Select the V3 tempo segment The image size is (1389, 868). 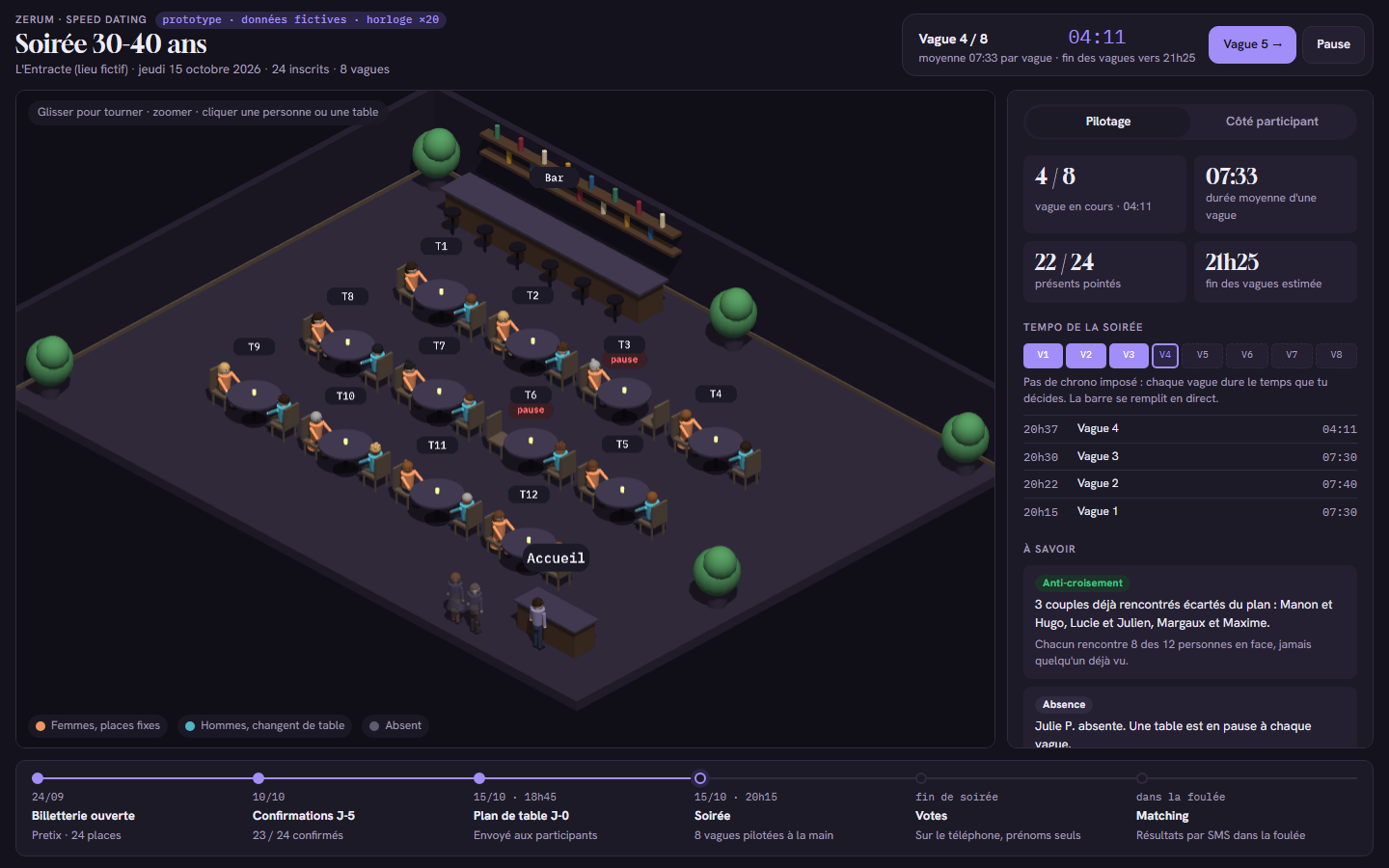tap(1129, 355)
